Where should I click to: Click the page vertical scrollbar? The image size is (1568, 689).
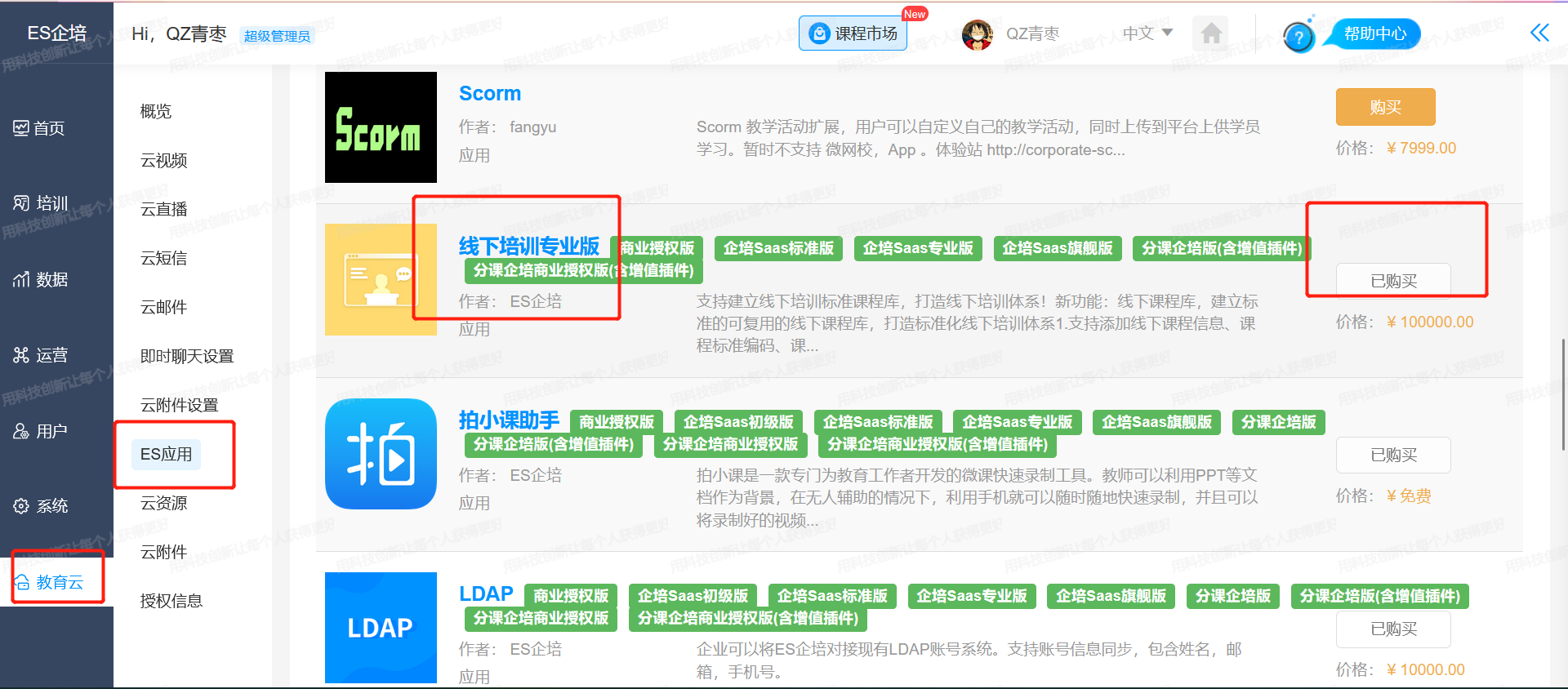pos(1563,393)
